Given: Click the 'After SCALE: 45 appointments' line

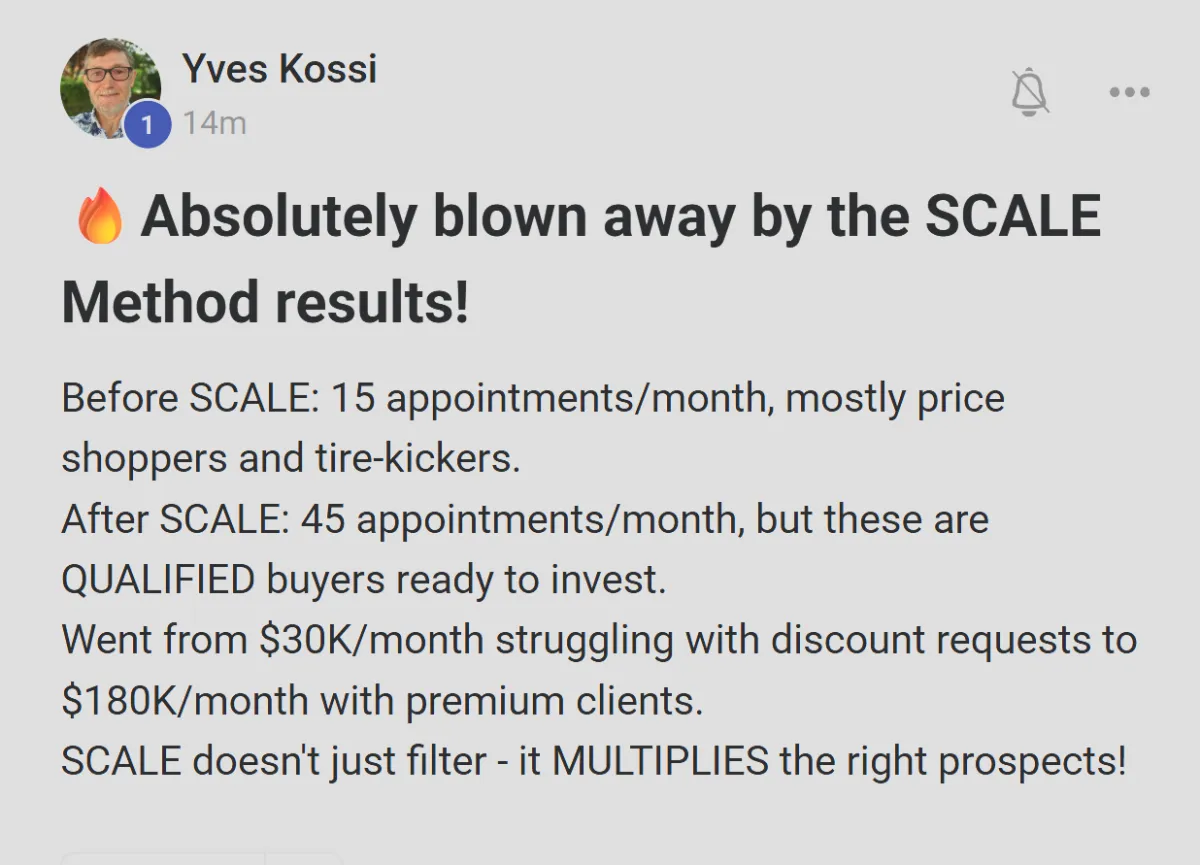Looking at the screenshot, I should (524, 520).
